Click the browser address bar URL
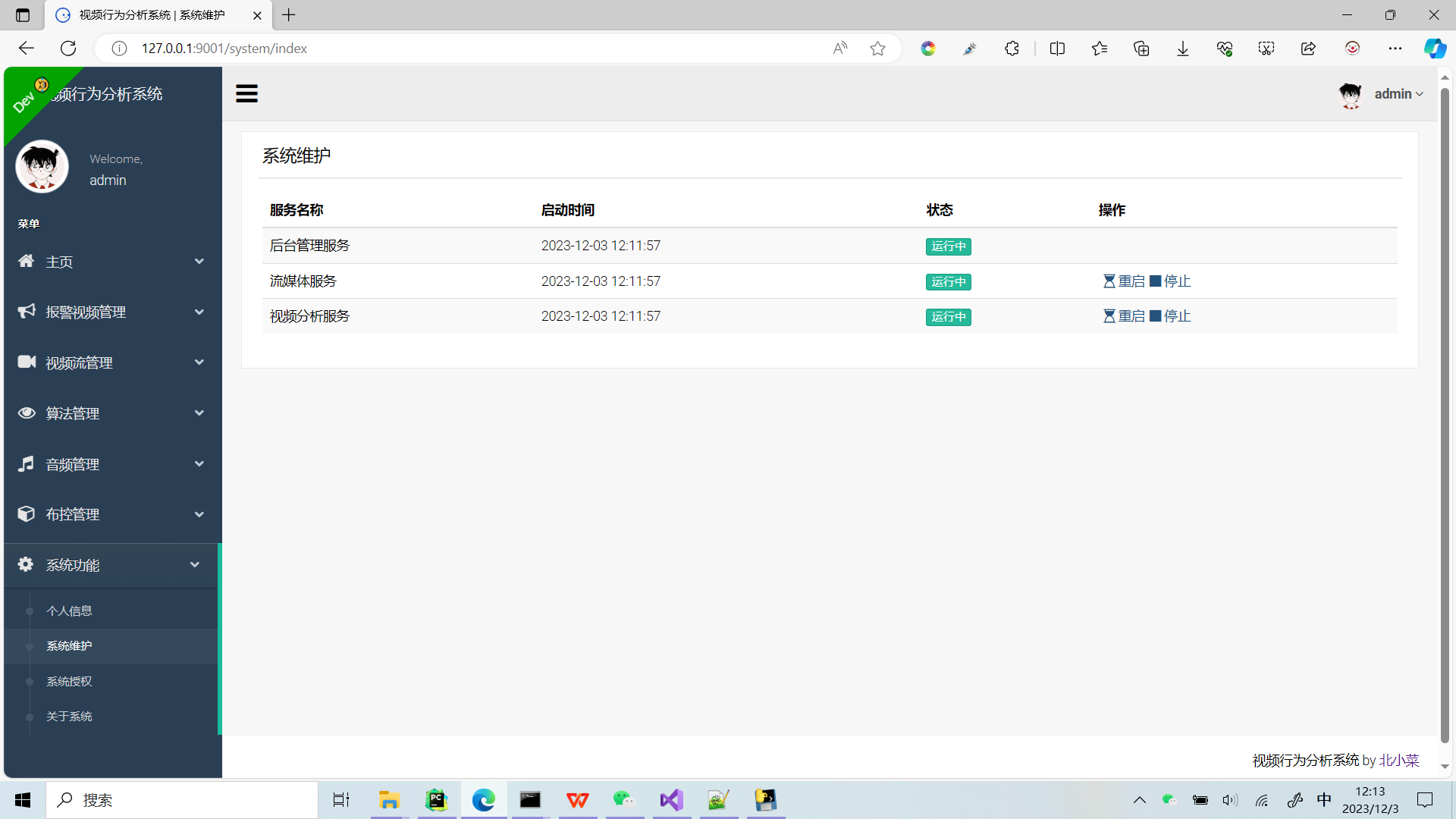The width and height of the screenshot is (1456, 819). coord(224,49)
